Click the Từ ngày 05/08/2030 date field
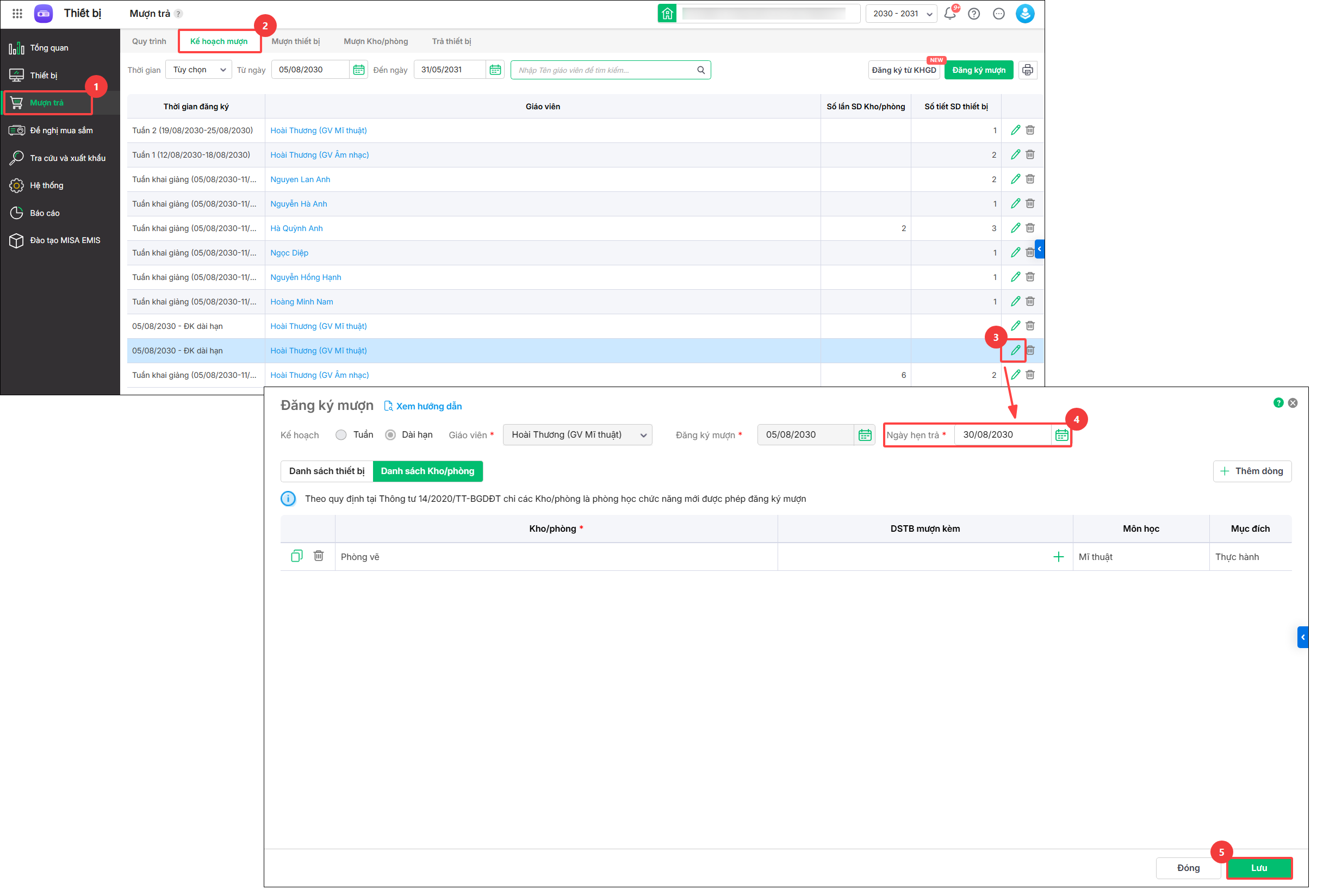 click(x=310, y=70)
